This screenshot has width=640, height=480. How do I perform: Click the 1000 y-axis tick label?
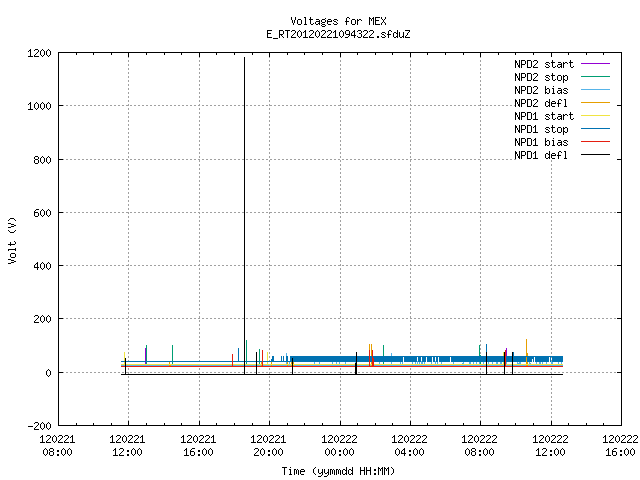[x=39, y=107]
